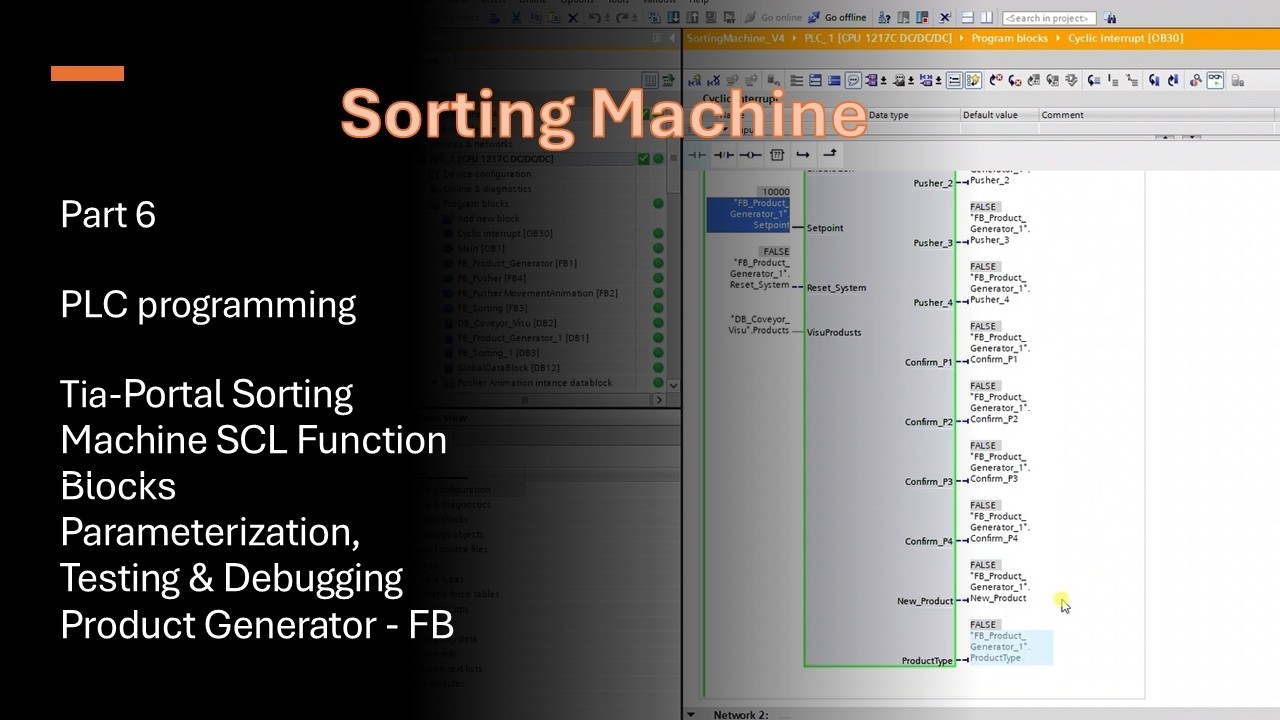
Task: Click the binoculars search icon
Action: tap(1111, 18)
